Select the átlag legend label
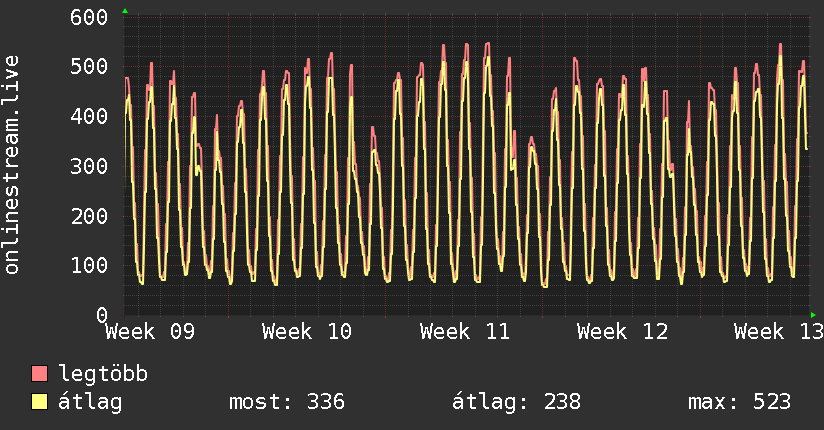This screenshot has width=824, height=430. point(92,402)
